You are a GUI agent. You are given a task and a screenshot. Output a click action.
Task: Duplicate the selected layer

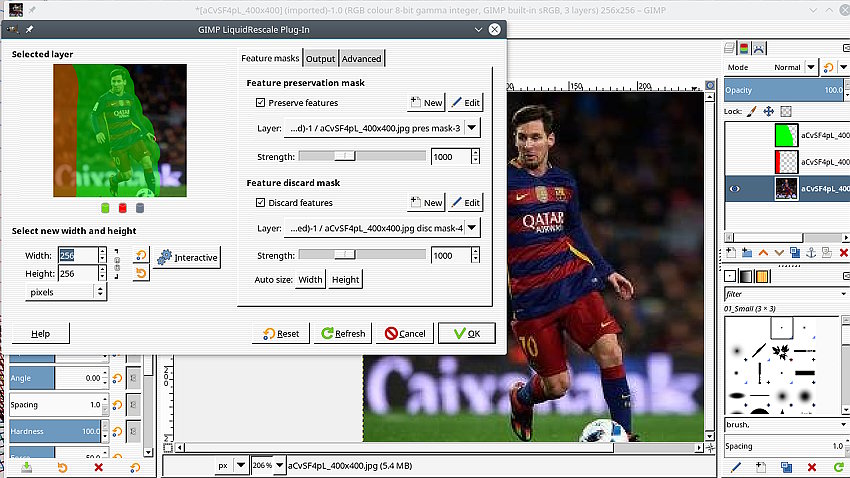(795, 253)
